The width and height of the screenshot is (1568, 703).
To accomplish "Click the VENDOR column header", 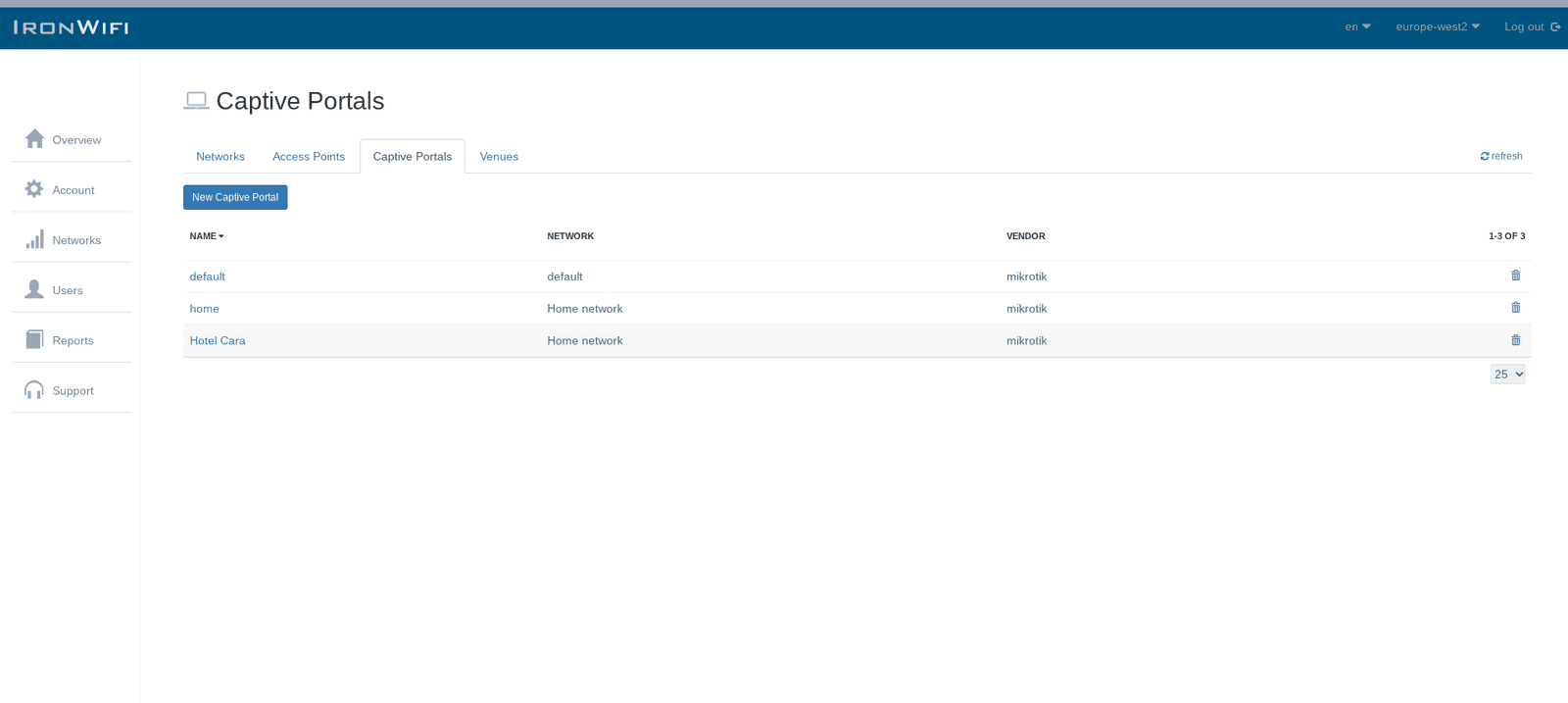I will (1025, 236).
